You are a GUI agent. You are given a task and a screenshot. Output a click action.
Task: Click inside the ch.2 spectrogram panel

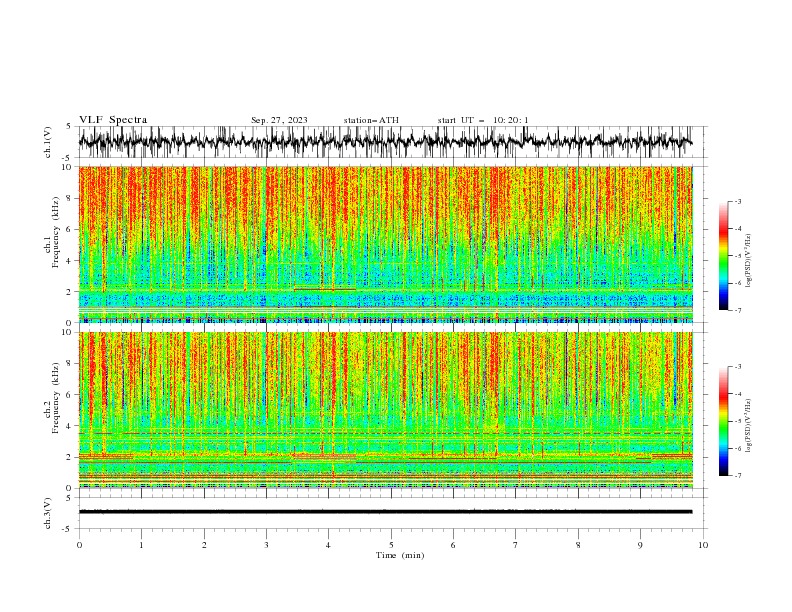point(385,410)
